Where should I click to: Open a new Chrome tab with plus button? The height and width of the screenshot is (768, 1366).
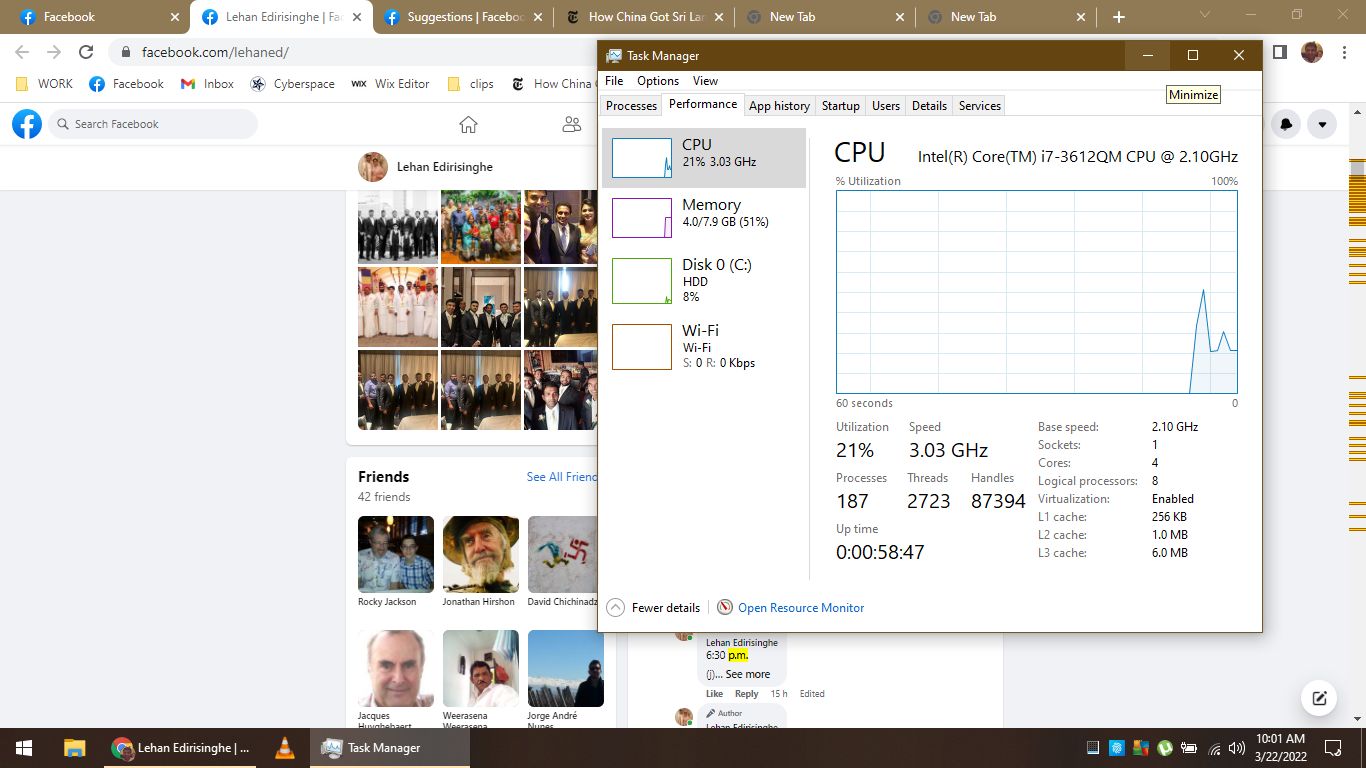coord(1118,17)
